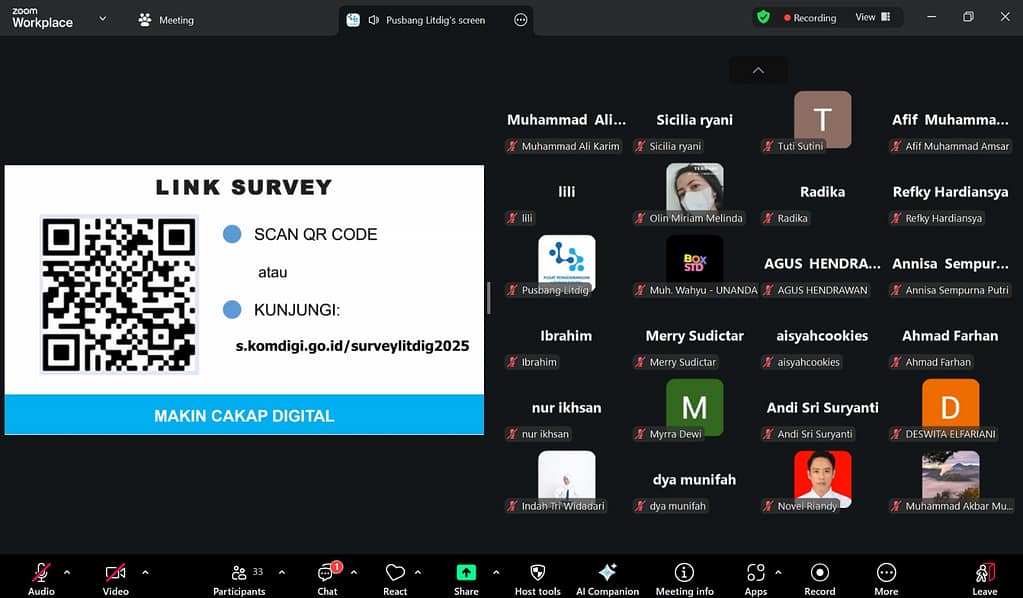Click the Leave meeting button

coord(985,577)
